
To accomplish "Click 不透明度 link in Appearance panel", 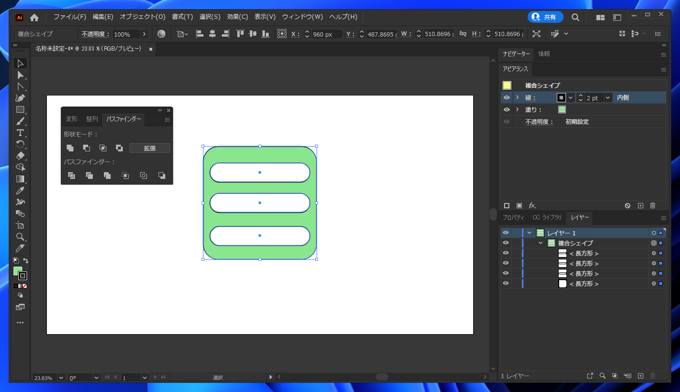I will coord(539,122).
